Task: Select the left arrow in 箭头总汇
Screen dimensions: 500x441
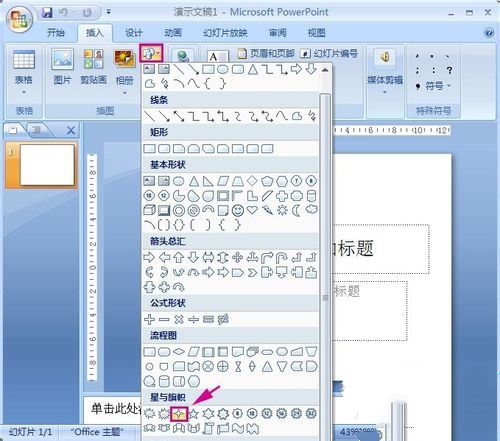Action: (164, 258)
